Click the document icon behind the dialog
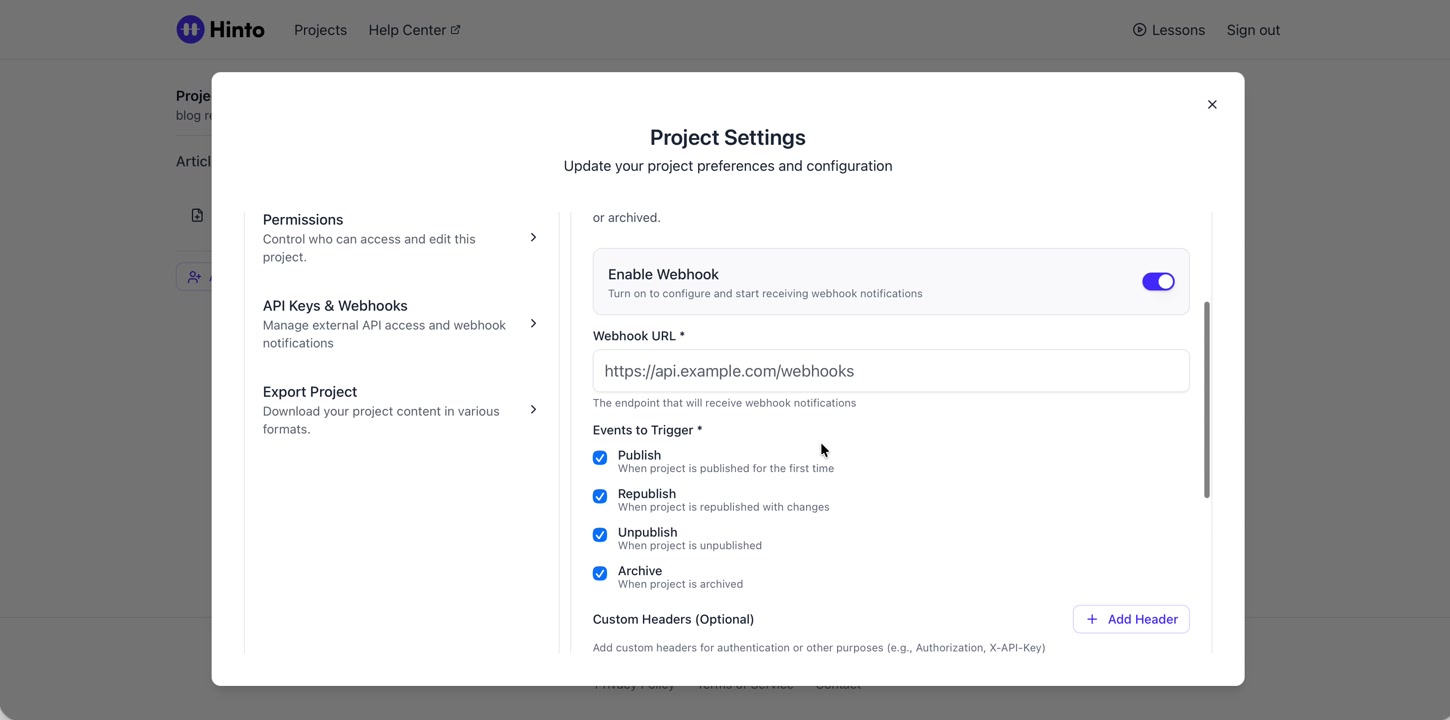1450x720 pixels. tap(197, 216)
